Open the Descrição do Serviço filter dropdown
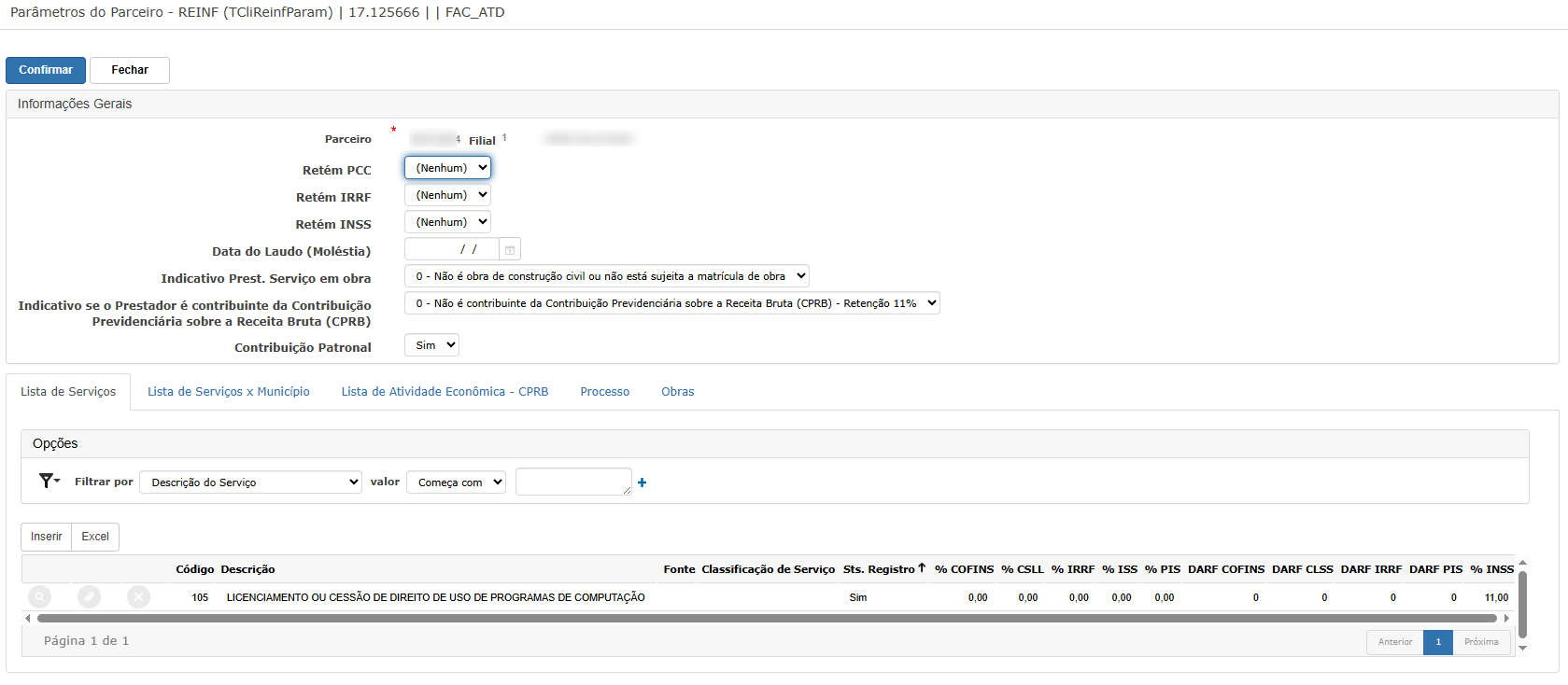Viewport: 1568px width, 685px height. pyautogui.click(x=250, y=482)
